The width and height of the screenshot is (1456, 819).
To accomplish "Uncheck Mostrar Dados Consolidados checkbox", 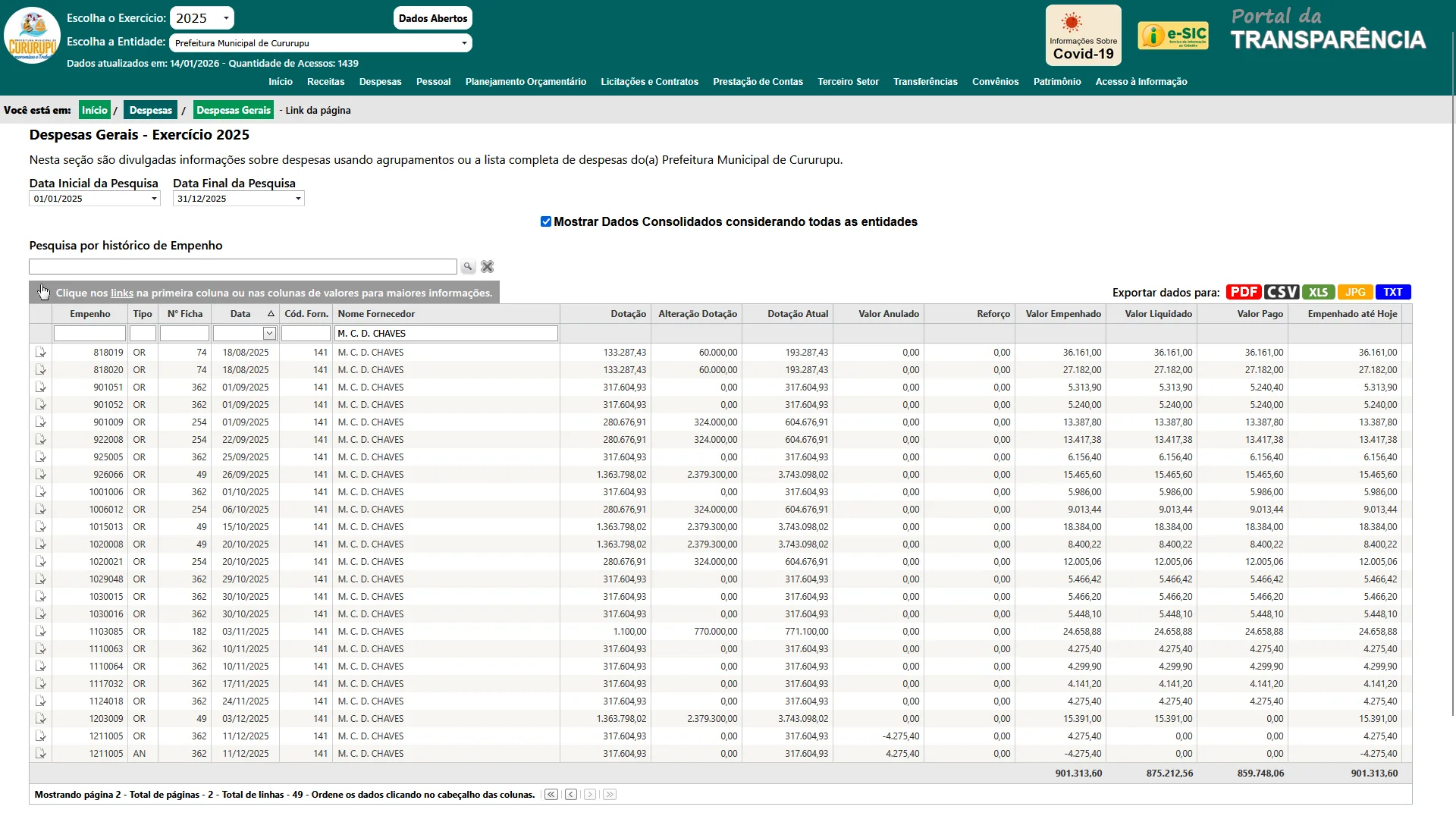I will [x=545, y=221].
